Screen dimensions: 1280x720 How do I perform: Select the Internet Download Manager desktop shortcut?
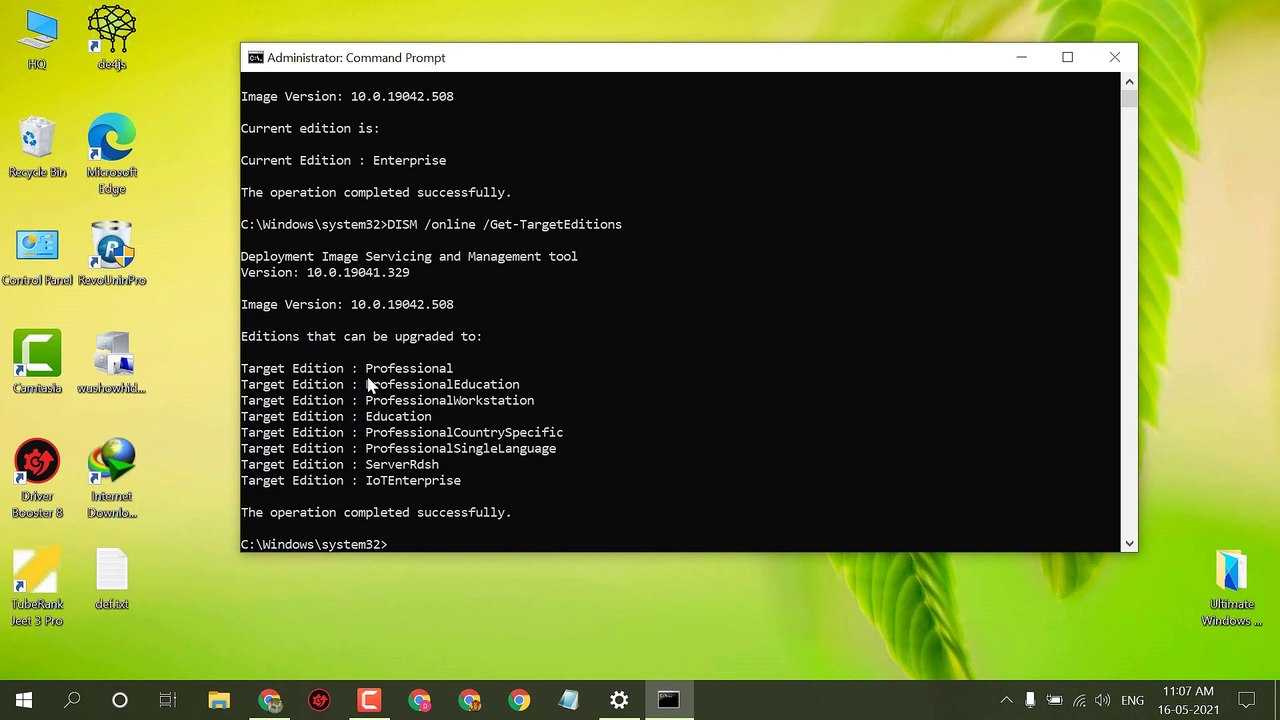(x=112, y=478)
